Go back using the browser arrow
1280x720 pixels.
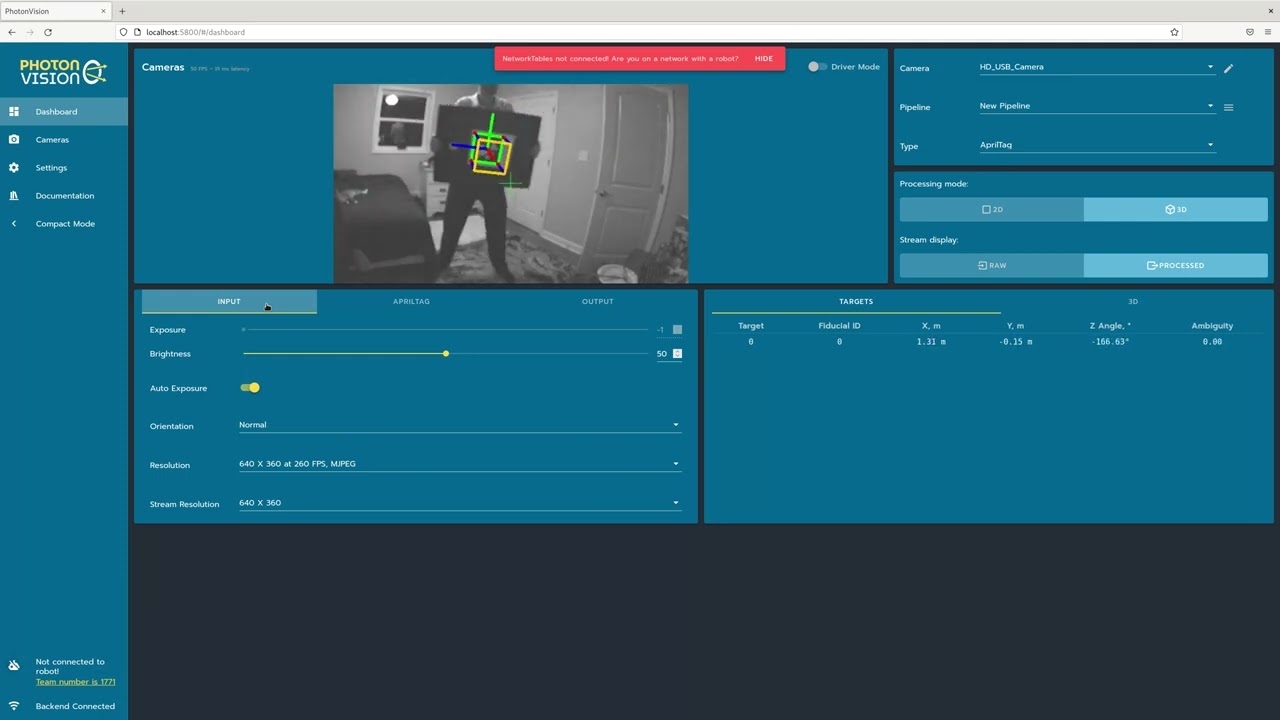coord(12,32)
